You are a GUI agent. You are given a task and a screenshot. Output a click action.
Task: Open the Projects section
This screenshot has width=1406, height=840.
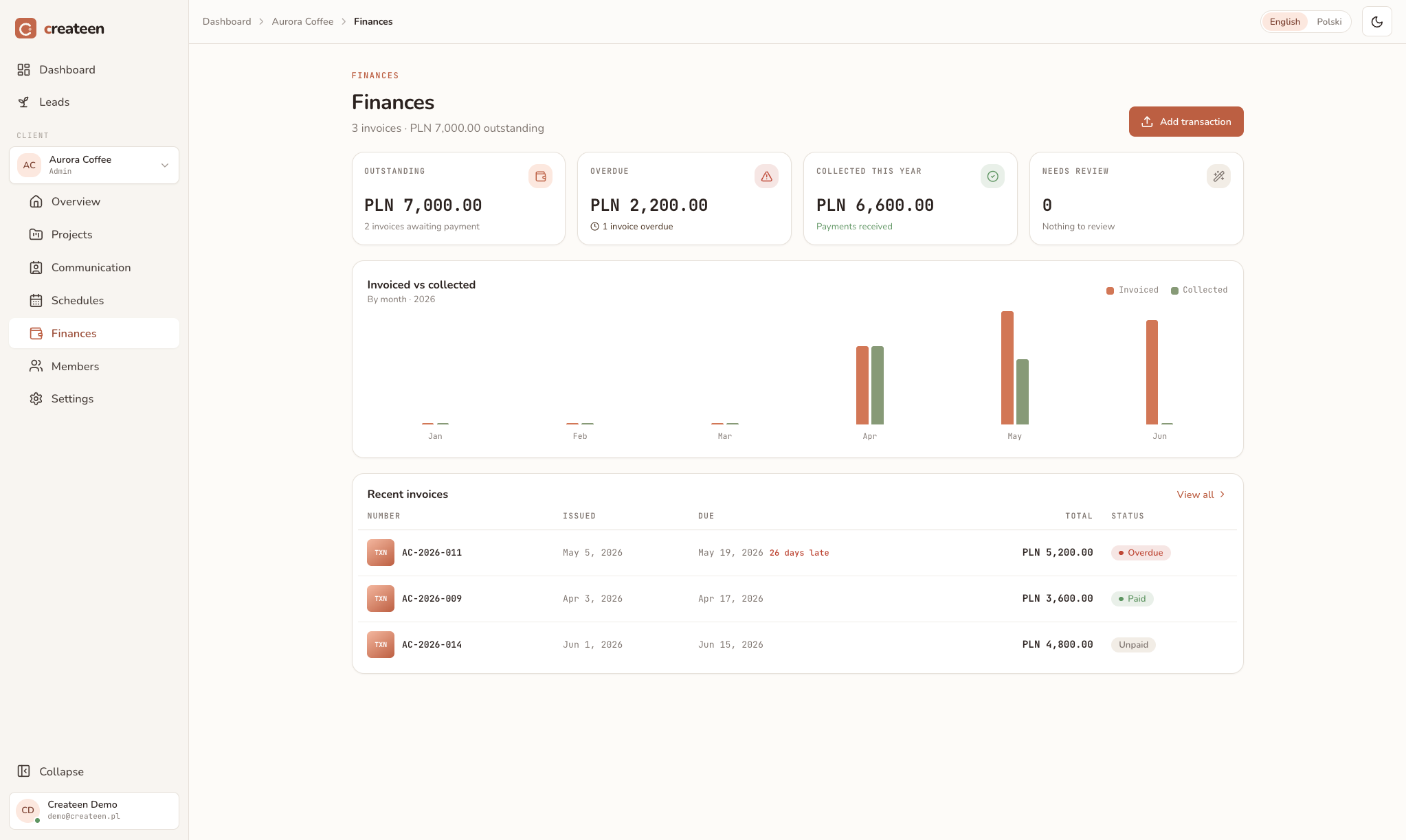[94, 234]
